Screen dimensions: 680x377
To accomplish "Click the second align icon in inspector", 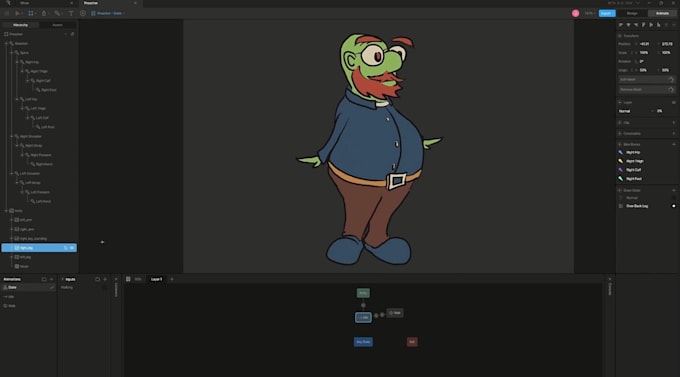I will coord(628,25).
